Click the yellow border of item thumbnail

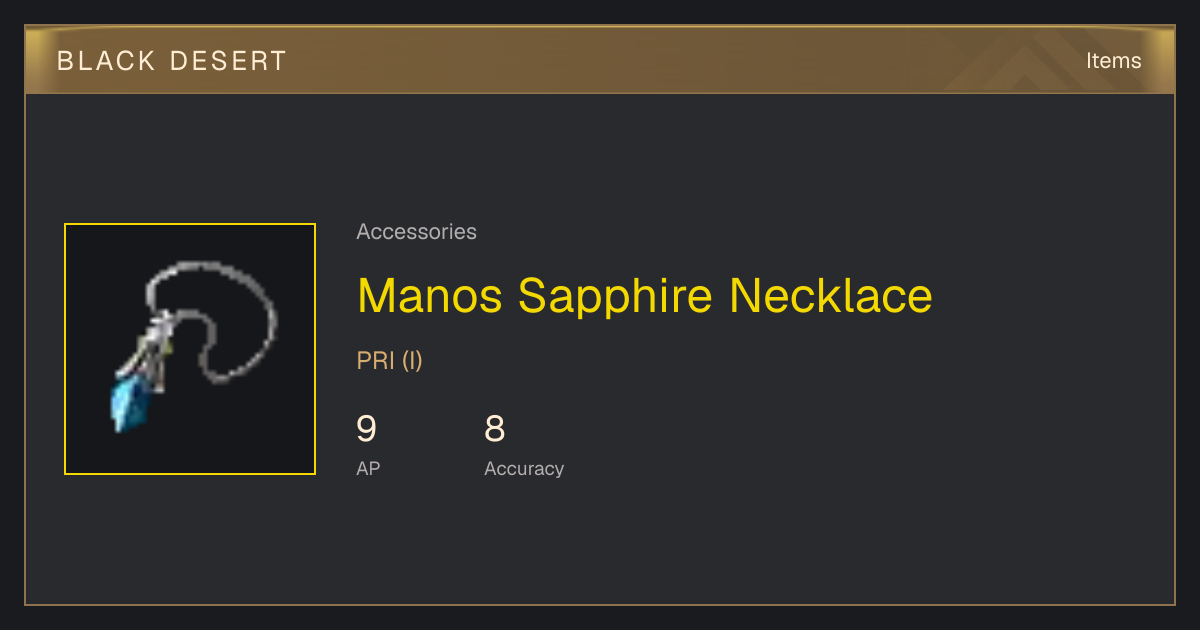pyautogui.click(x=190, y=225)
